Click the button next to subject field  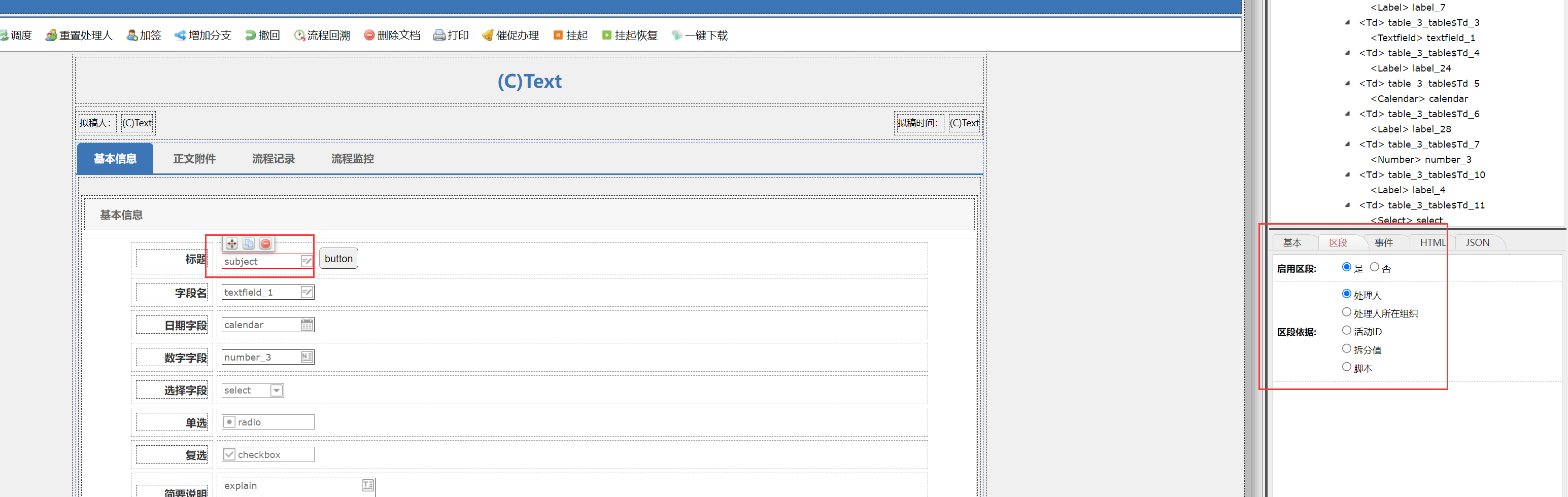[x=338, y=259]
